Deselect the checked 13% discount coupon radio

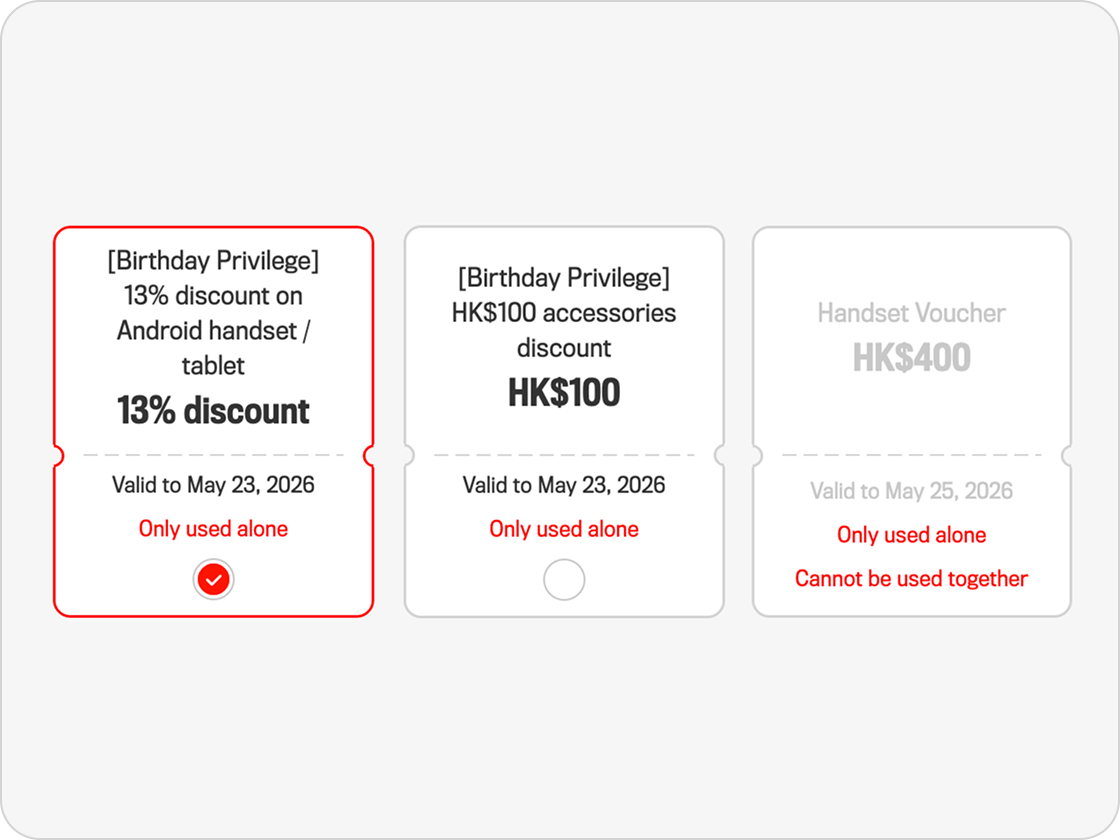(x=213, y=579)
